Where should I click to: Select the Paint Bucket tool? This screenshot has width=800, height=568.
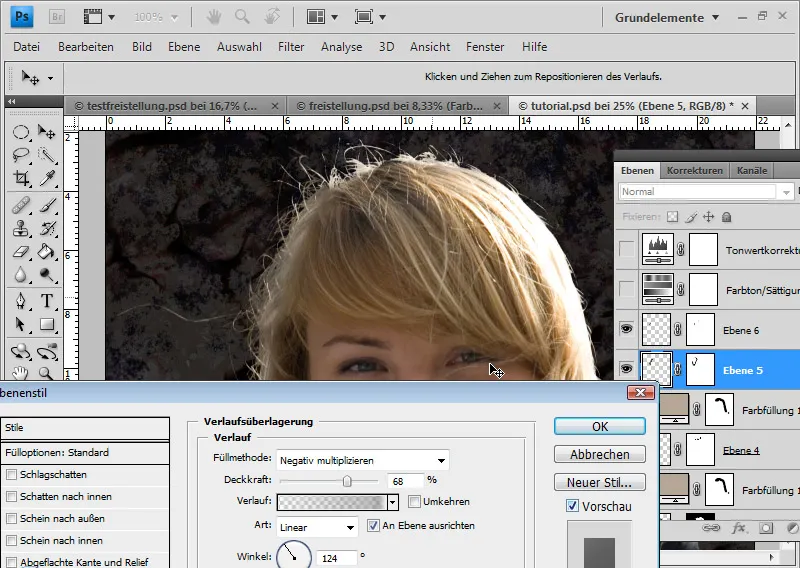tap(46, 251)
